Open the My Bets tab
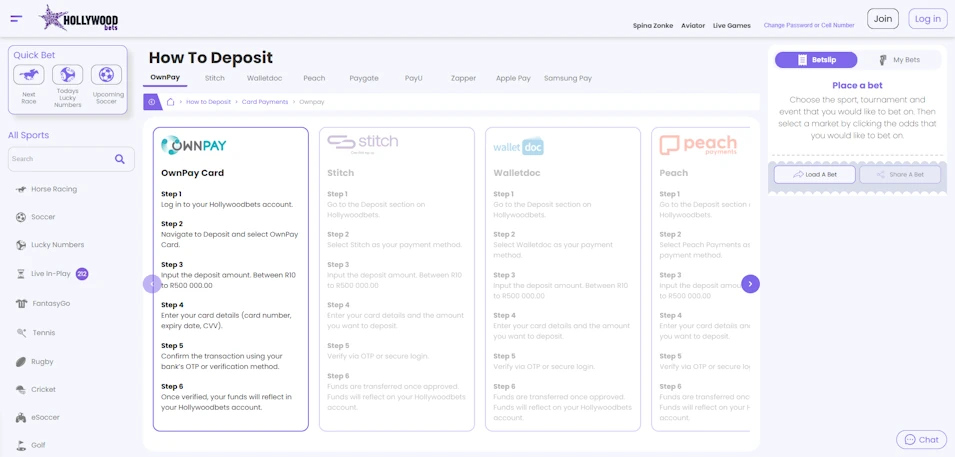Image resolution: width=955 pixels, height=457 pixels. click(x=900, y=60)
